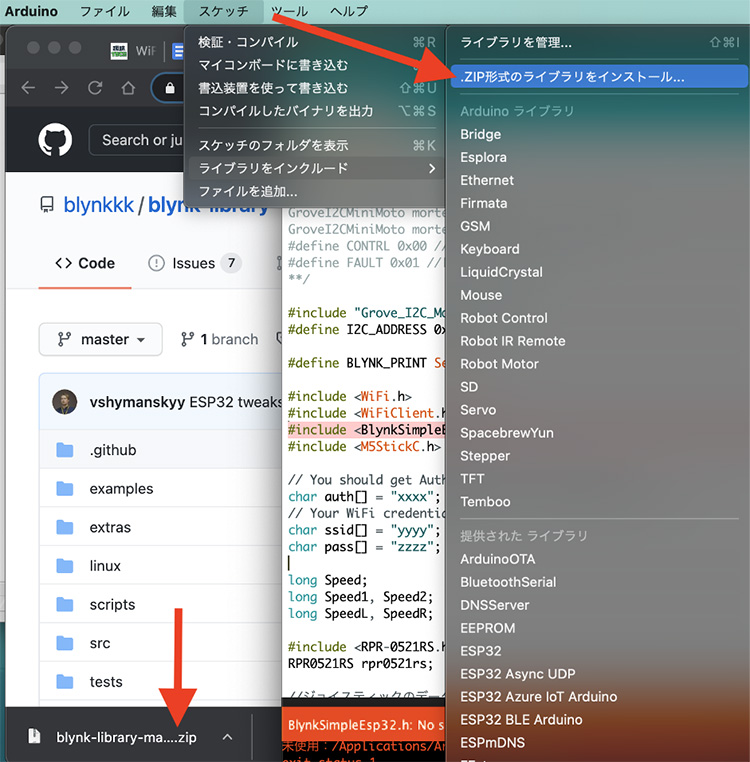Open the GitHub Code tab
The width and height of the screenshot is (750, 762).
point(85,263)
